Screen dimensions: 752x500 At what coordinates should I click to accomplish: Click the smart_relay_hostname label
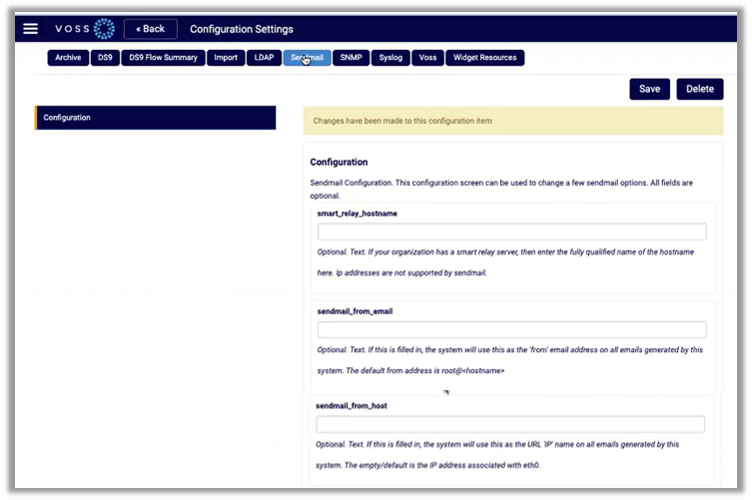point(357,214)
